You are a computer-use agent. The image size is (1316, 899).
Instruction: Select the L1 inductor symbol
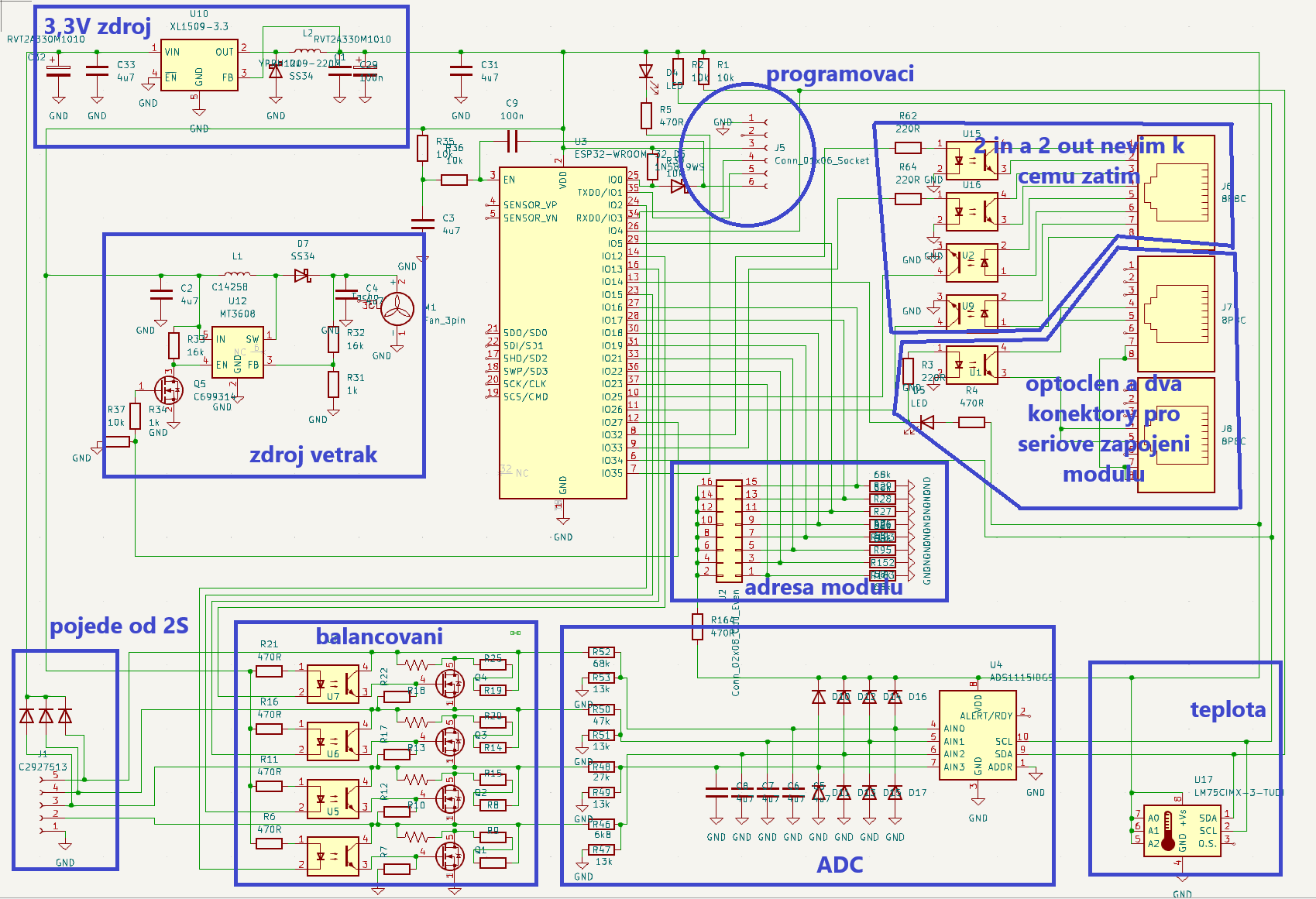pos(237,273)
